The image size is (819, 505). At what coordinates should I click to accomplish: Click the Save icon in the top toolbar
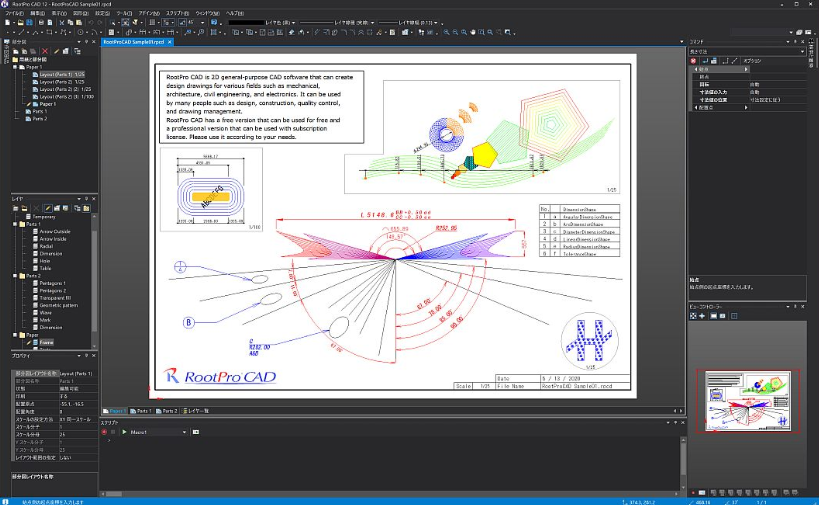[x=30, y=21]
